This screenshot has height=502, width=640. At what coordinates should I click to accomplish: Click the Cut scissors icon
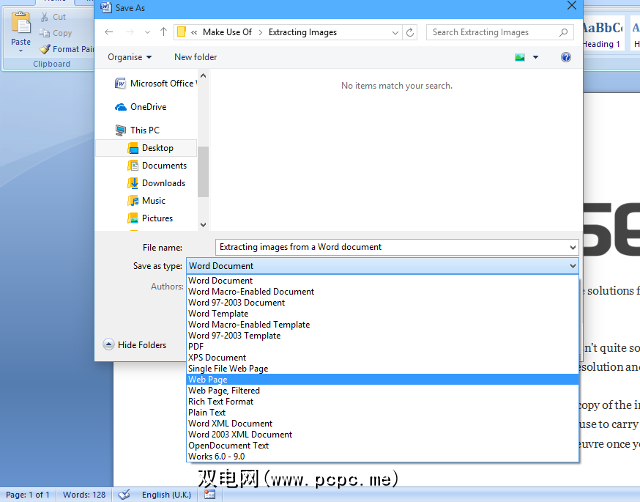[44, 17]
